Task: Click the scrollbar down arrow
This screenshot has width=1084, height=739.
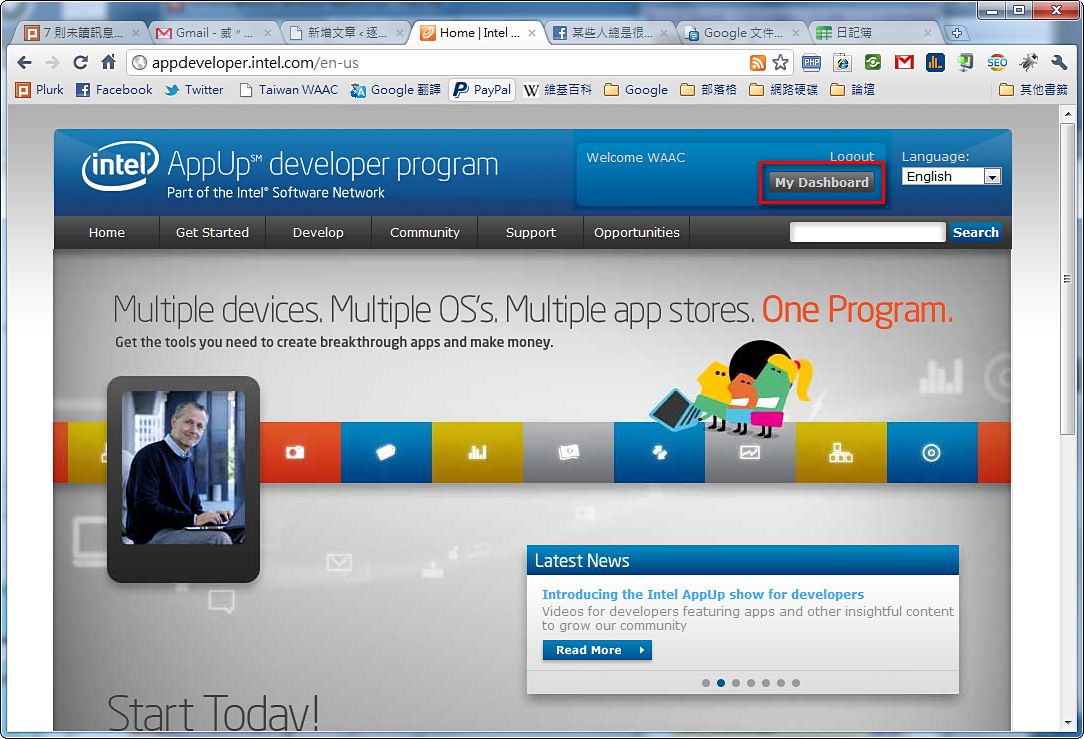Action: click(x=1067, y=723)
